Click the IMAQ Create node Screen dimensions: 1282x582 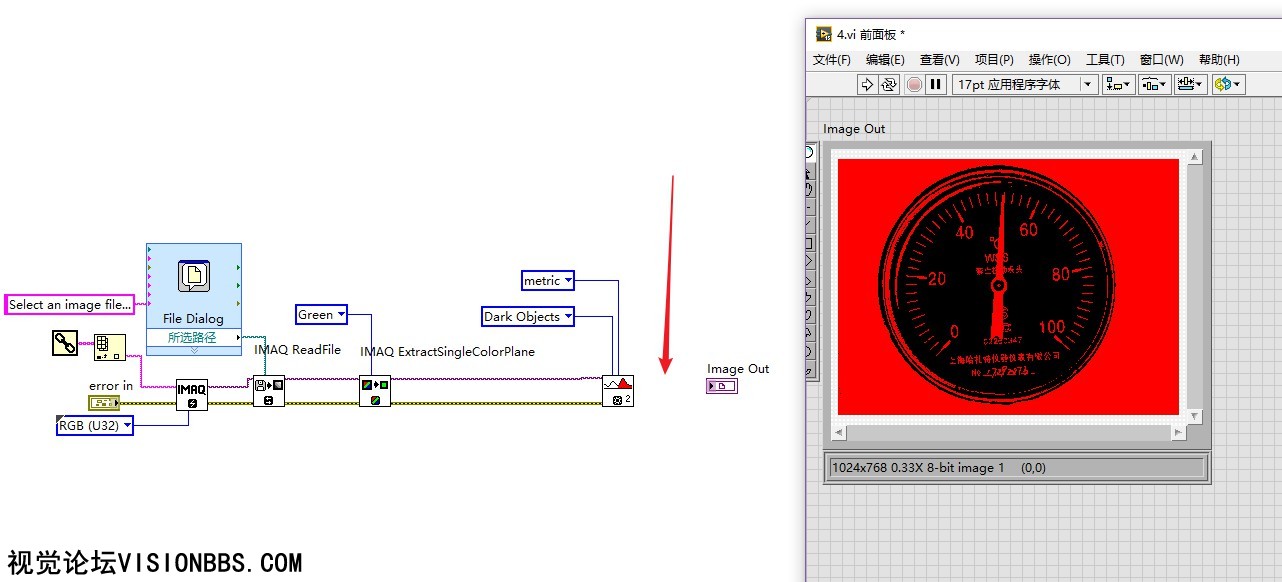coord(192,394)
